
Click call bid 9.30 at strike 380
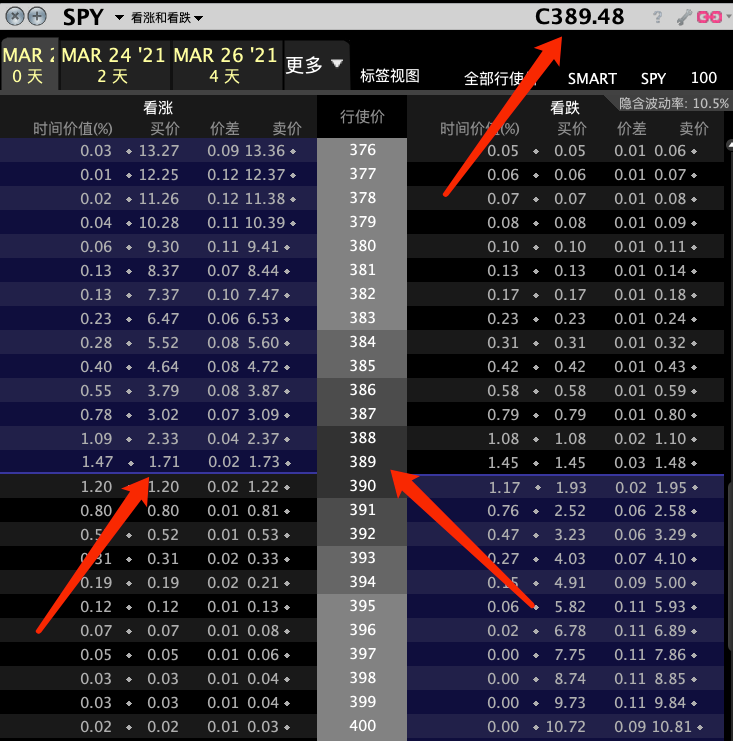[163, 247]
